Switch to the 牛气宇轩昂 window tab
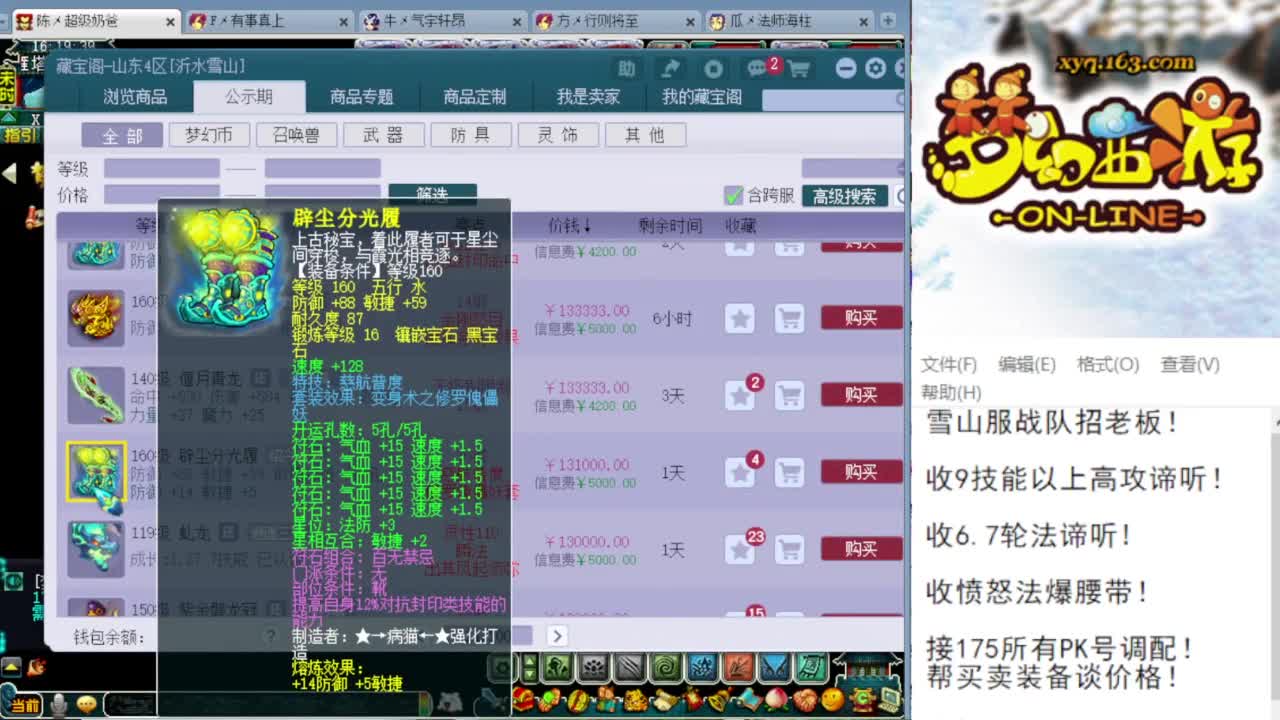The image size is (1280, 720). pyautogui.click(x=442, y=20)
